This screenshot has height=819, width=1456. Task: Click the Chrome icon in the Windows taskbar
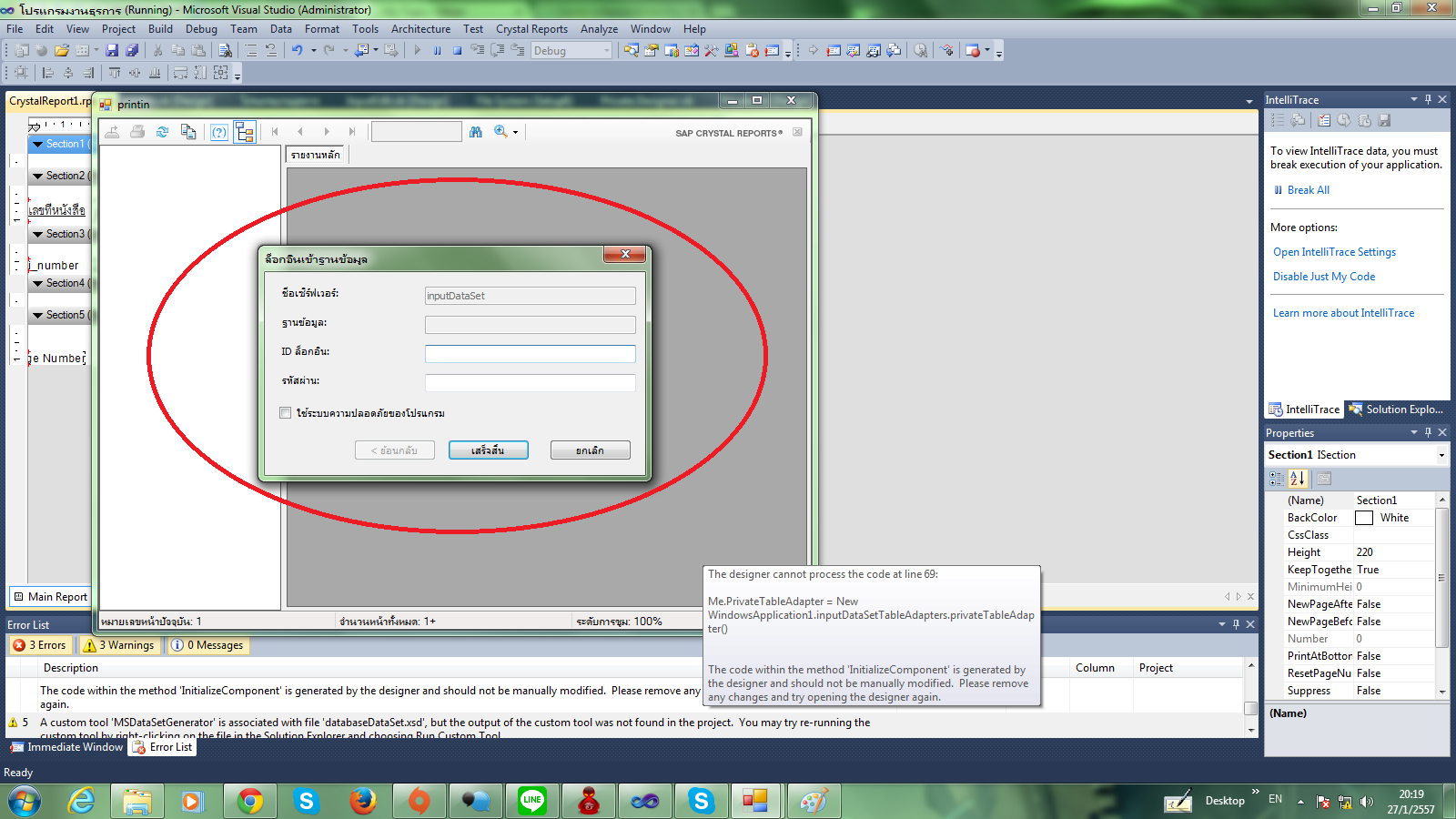click(250, 801)
